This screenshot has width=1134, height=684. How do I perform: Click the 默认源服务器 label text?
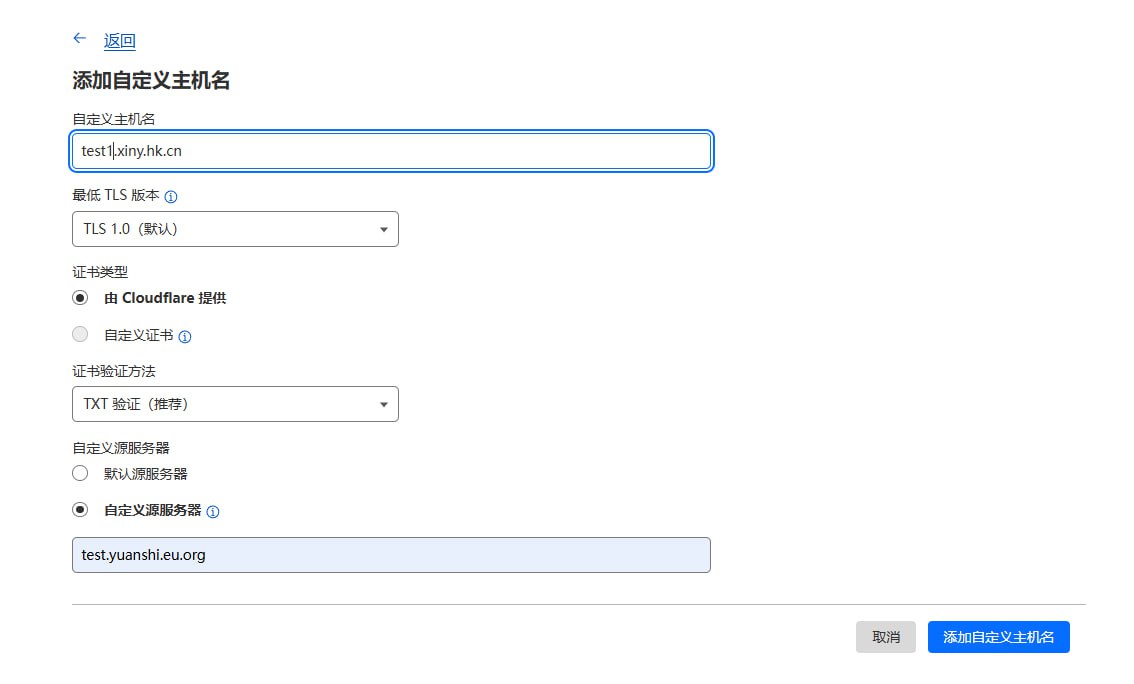[146, 473]
